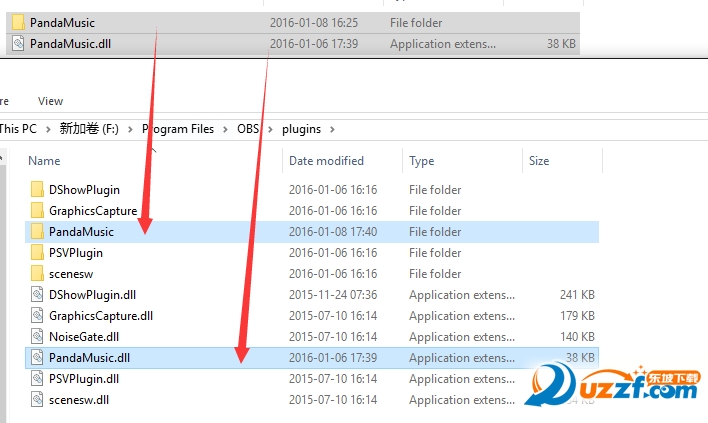Navigate to 新加卷 (F:) breadcrumb
The height and width of the screenshot is (423, 708).
tap(89, 129)
